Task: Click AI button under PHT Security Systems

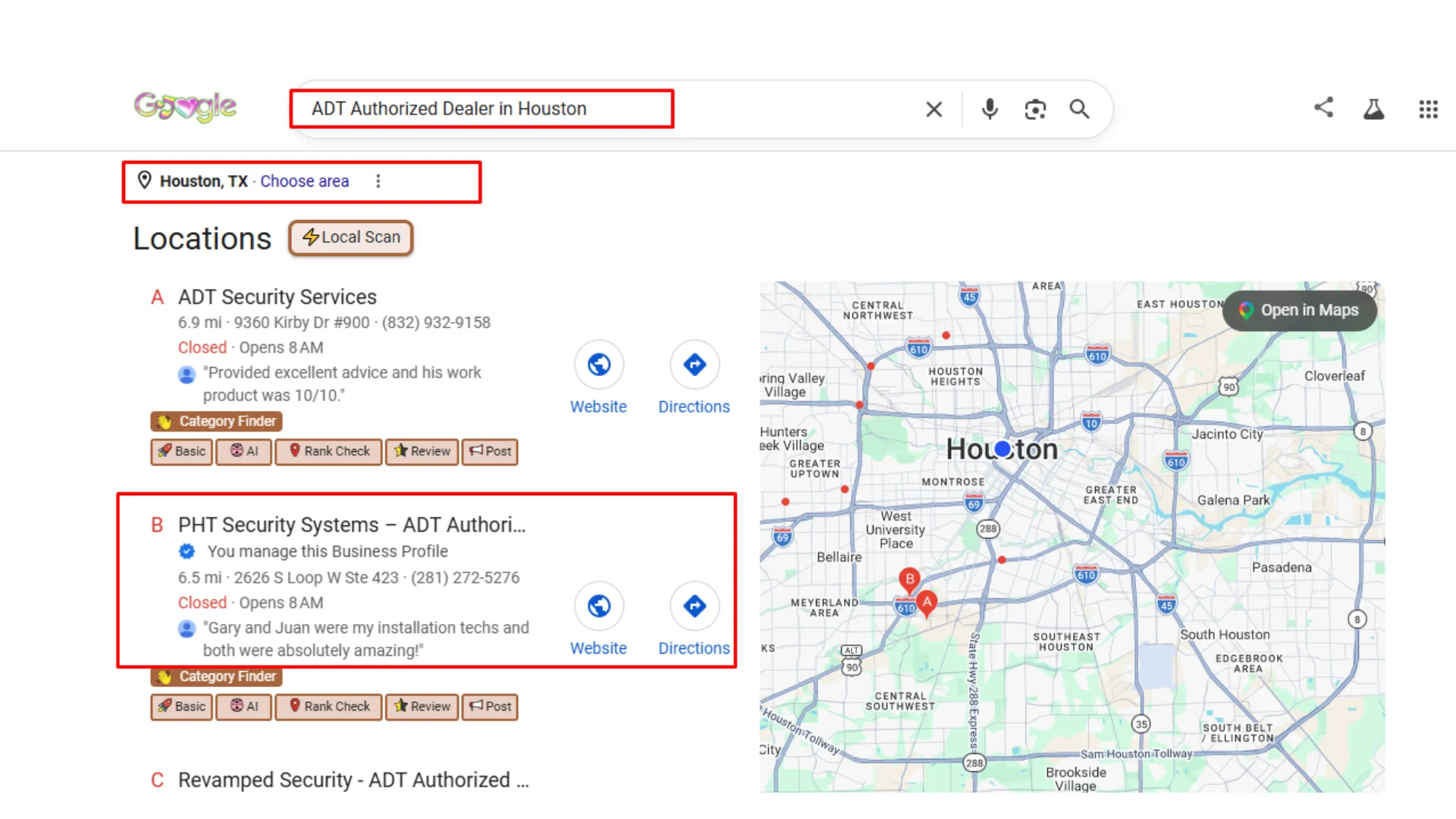Action: coord(243,707)
